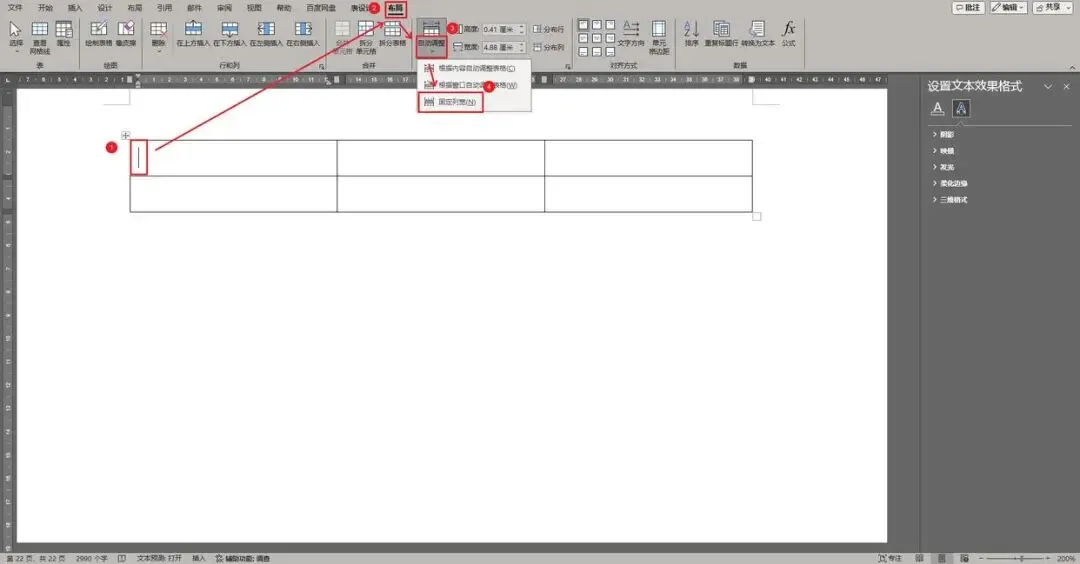Open table 属性 properties
Image resolution: width=1080 pixels, height=564 pixels.
(x=63, y=34)
